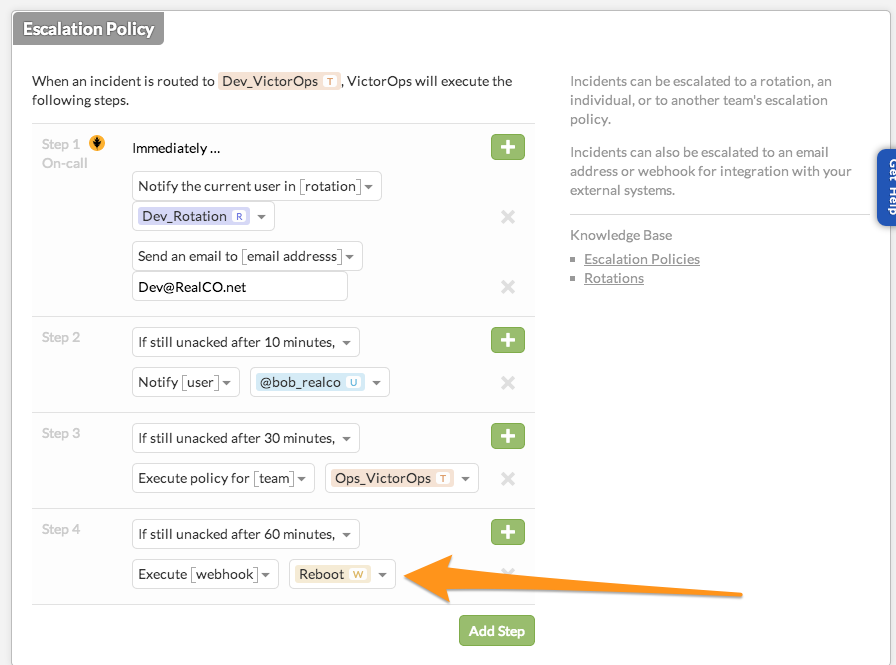This screenshot has height=665, width=896.
Task: Remove the Dev@RealCO.net email action row
Action: (x=507, y=287)
